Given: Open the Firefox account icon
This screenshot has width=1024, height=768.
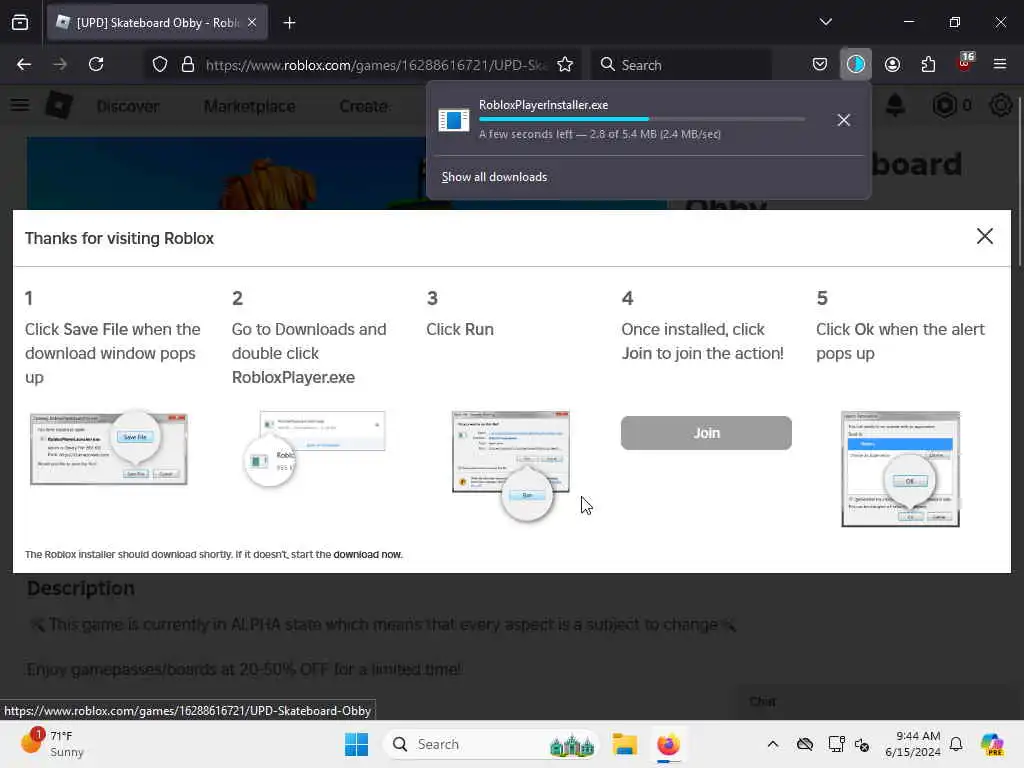Looking at the screenshot, I should 892,64.
